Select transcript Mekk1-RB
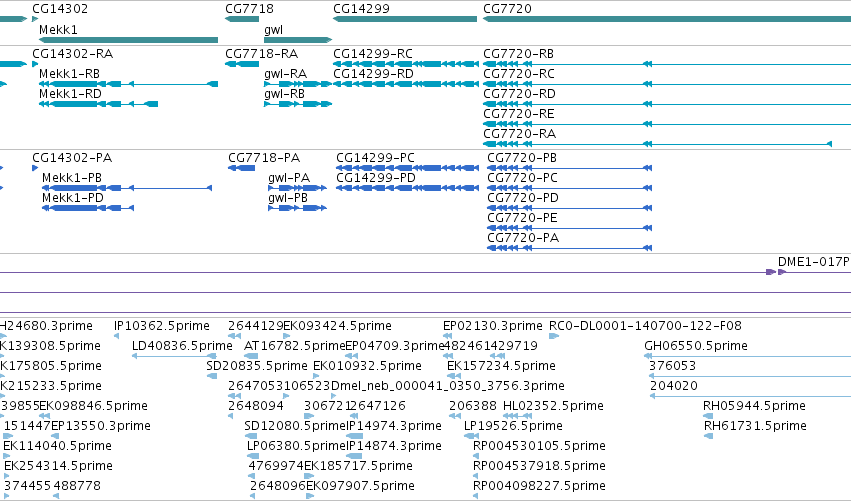Image resolution: width=851 pixels, height=501 pixels. [x=69, y=74]
